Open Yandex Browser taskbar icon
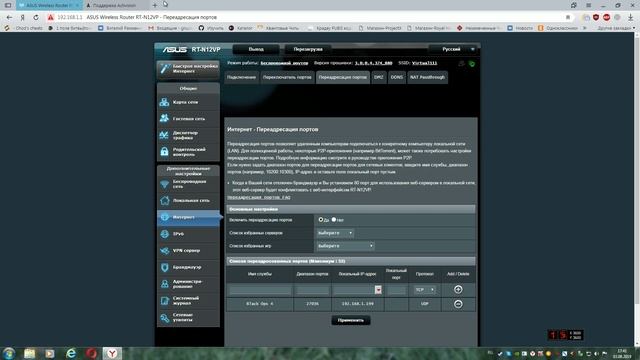This screenshot has width=640, height=360. pyautogui.click(x=112, y=353)
